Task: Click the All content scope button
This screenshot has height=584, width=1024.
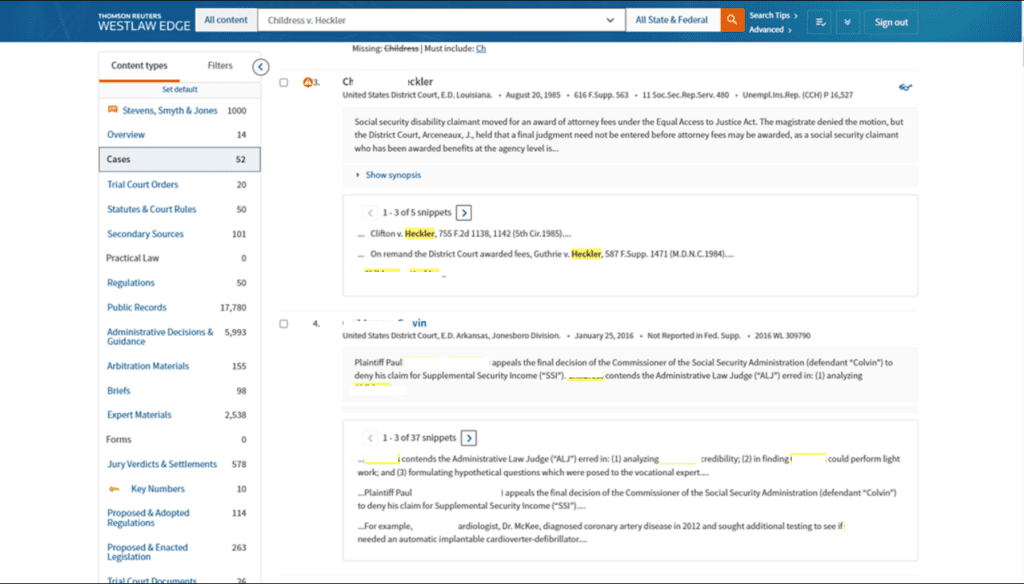Action: pyautogui.click(x=226, y=19)
